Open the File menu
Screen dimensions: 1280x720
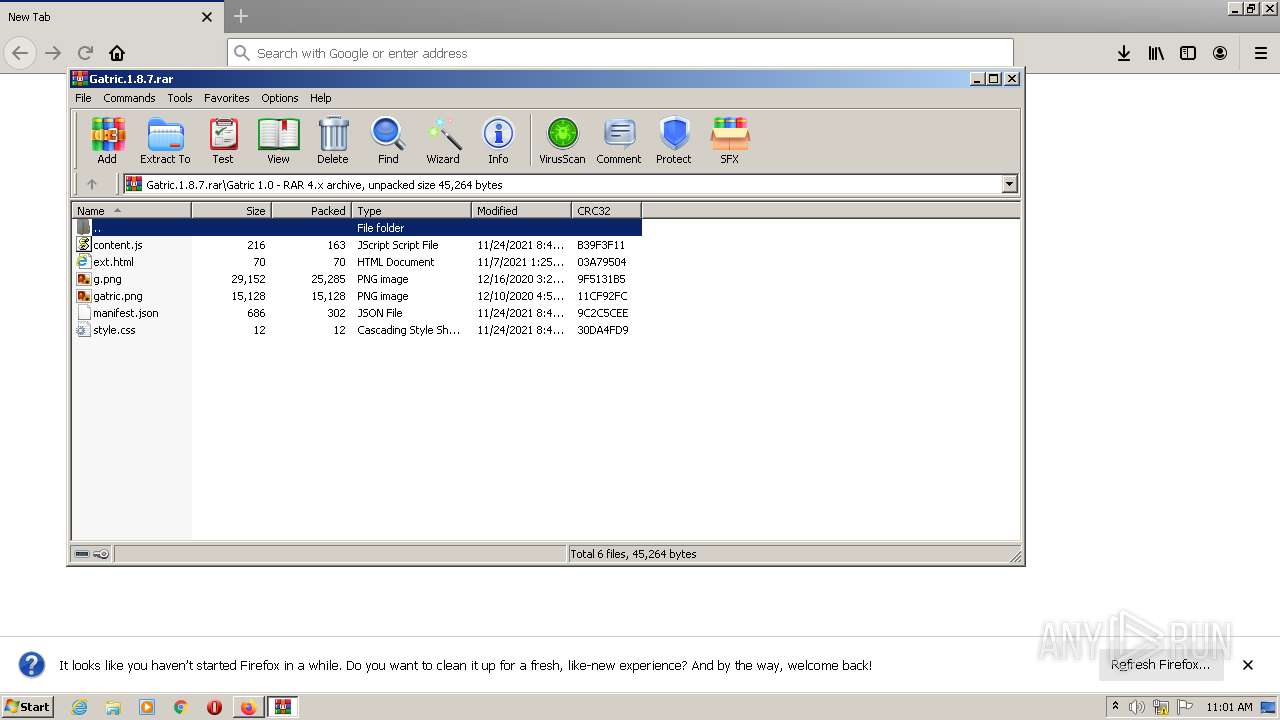[83, 98]
